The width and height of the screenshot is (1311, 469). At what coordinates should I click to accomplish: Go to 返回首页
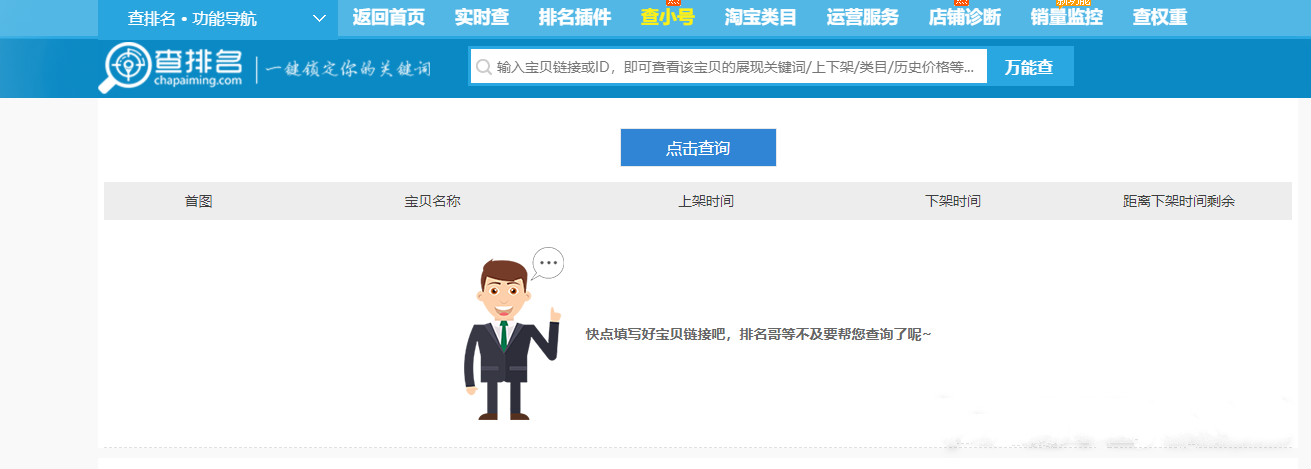pyautogui.click(x=388, y=17)
